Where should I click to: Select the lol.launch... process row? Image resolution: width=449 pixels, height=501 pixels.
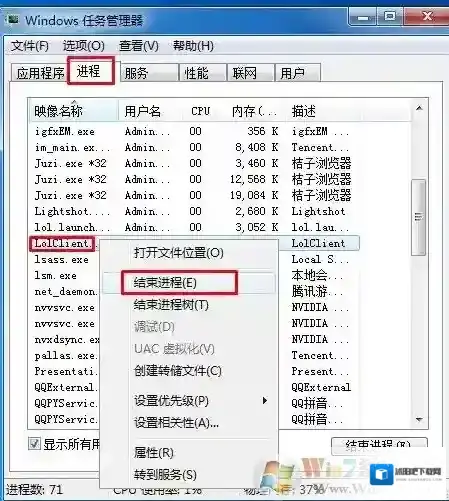tap(194, 227)
